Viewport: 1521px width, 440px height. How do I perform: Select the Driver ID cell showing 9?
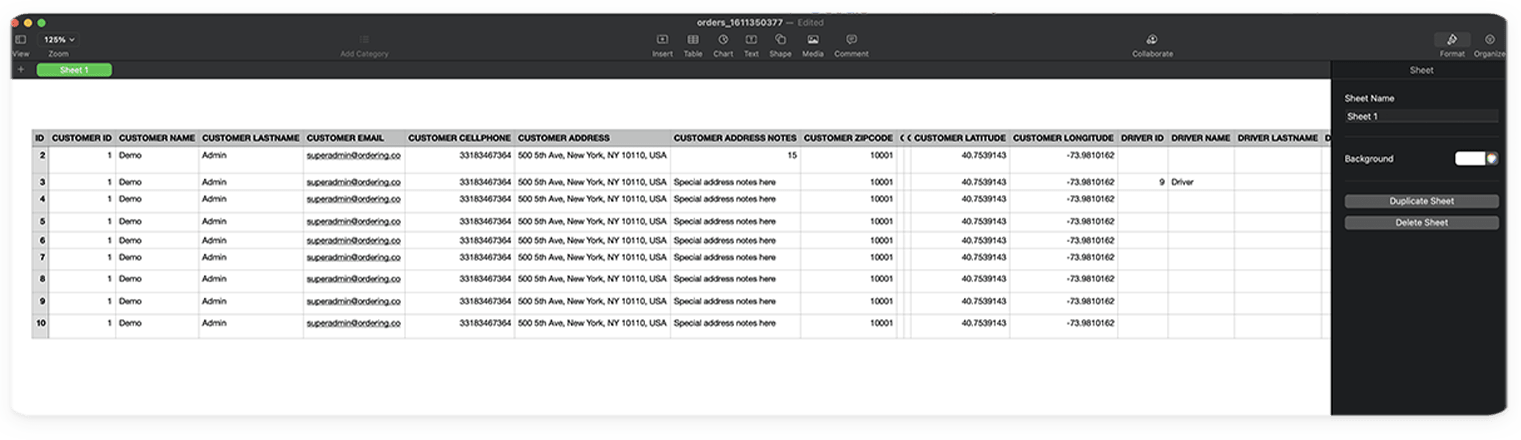[1143, 182]
